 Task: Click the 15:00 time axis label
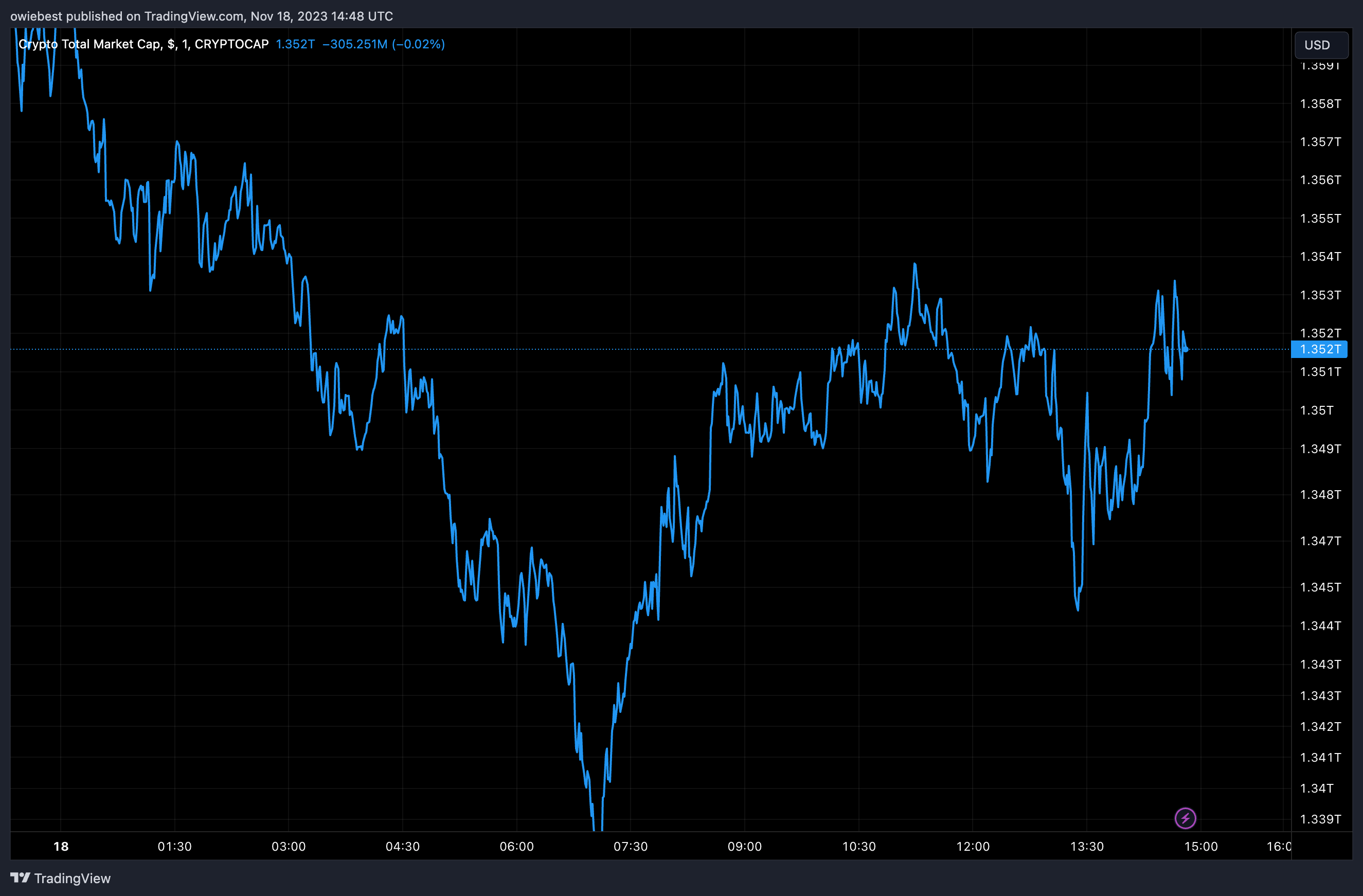pos(1200,846)
